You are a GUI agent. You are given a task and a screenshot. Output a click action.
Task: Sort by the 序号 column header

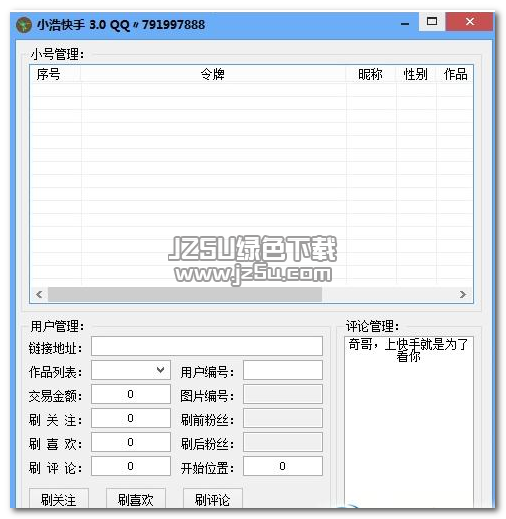55,74
